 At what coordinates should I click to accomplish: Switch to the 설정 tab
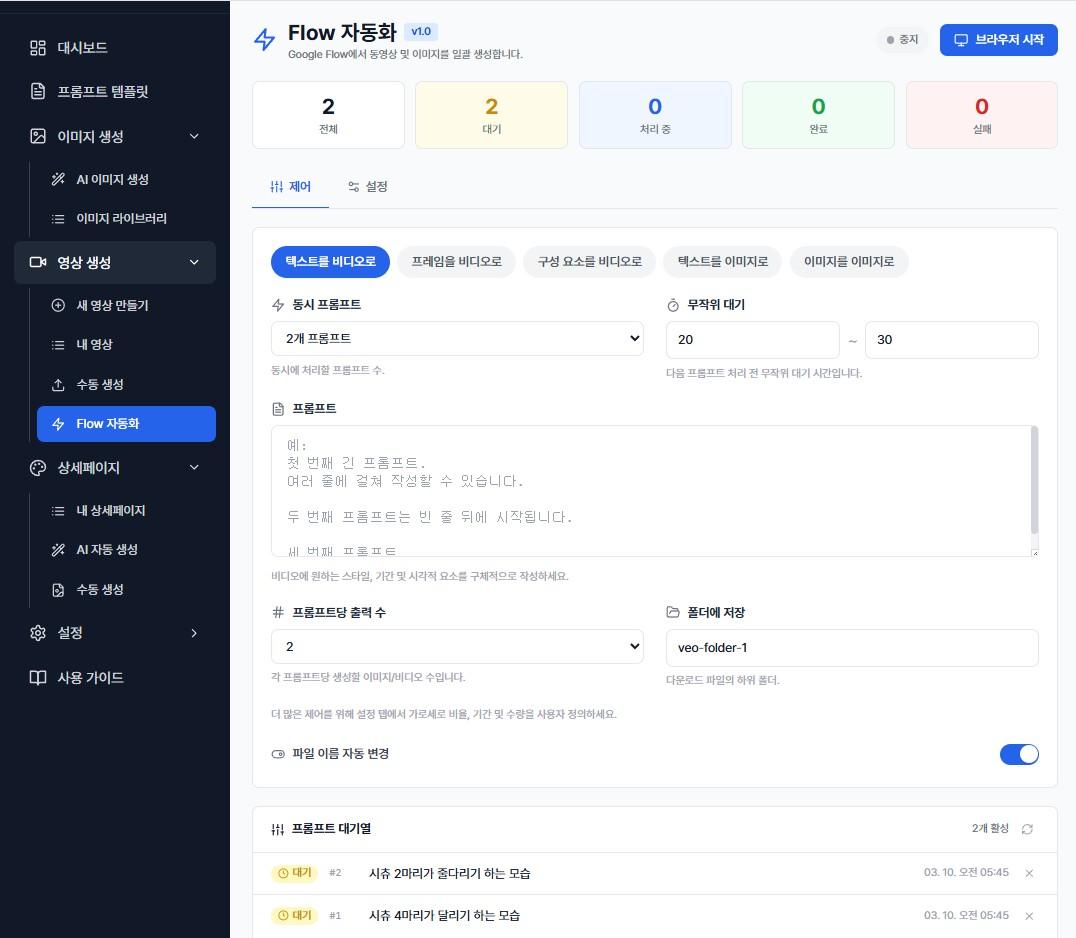coord(368,187)
